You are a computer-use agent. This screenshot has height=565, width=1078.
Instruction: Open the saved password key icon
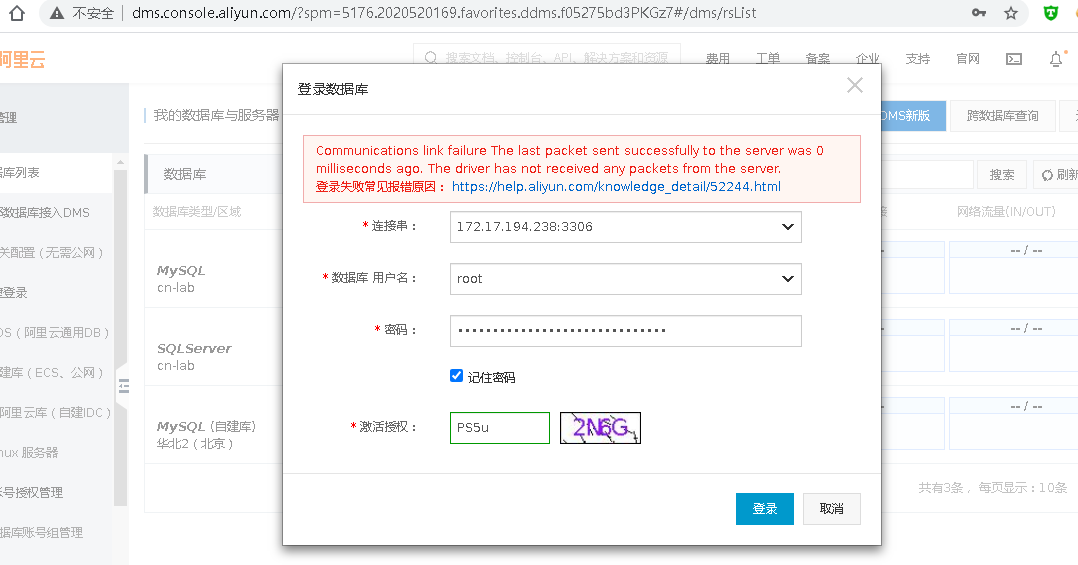[979, 13]
